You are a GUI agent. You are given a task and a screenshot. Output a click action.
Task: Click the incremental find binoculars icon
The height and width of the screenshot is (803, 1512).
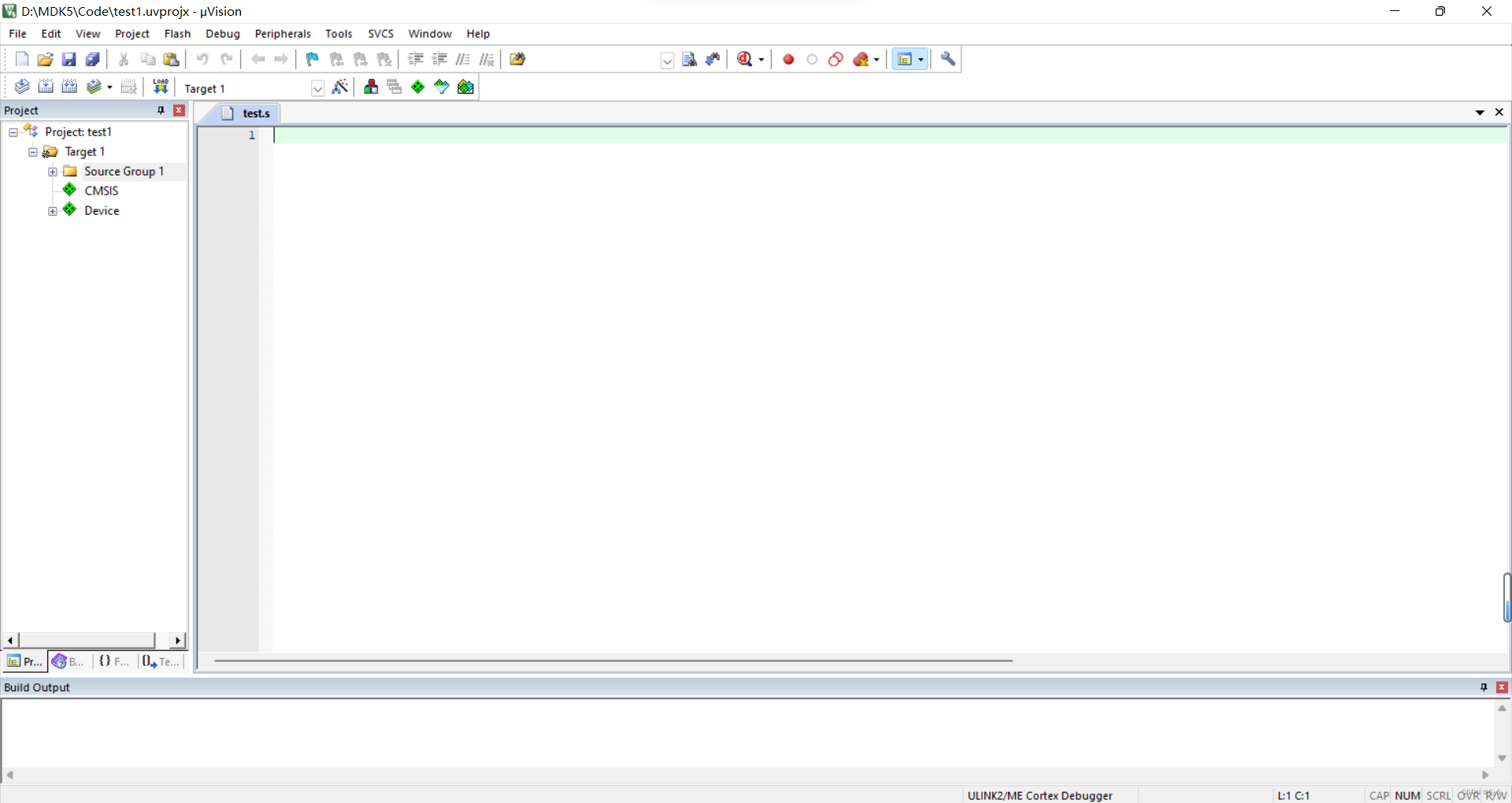[x=713, y=59]
